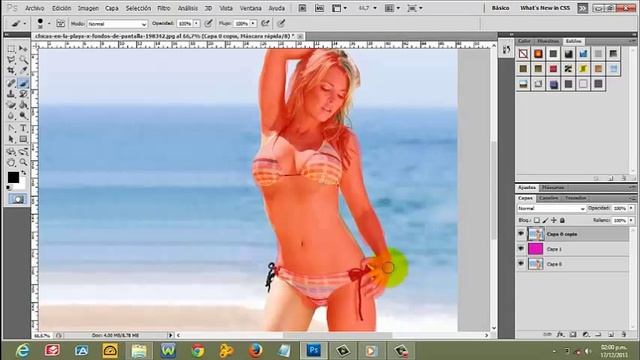Open the layer Relleno arrow
The width and height of the screenshot is (640, 360).
coord(631,220)
